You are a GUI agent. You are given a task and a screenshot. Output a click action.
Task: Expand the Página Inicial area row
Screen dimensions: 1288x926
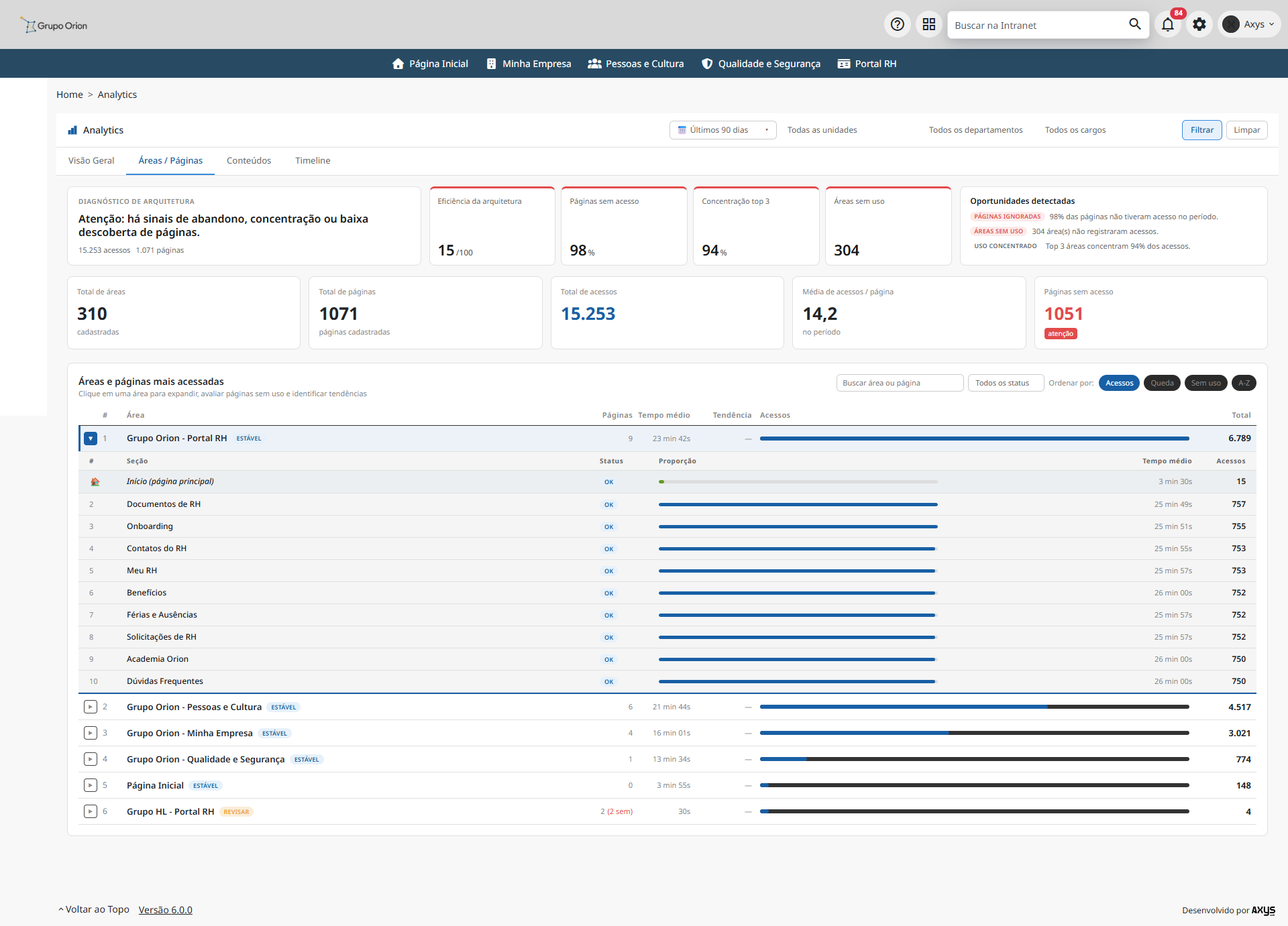point(91,785)
